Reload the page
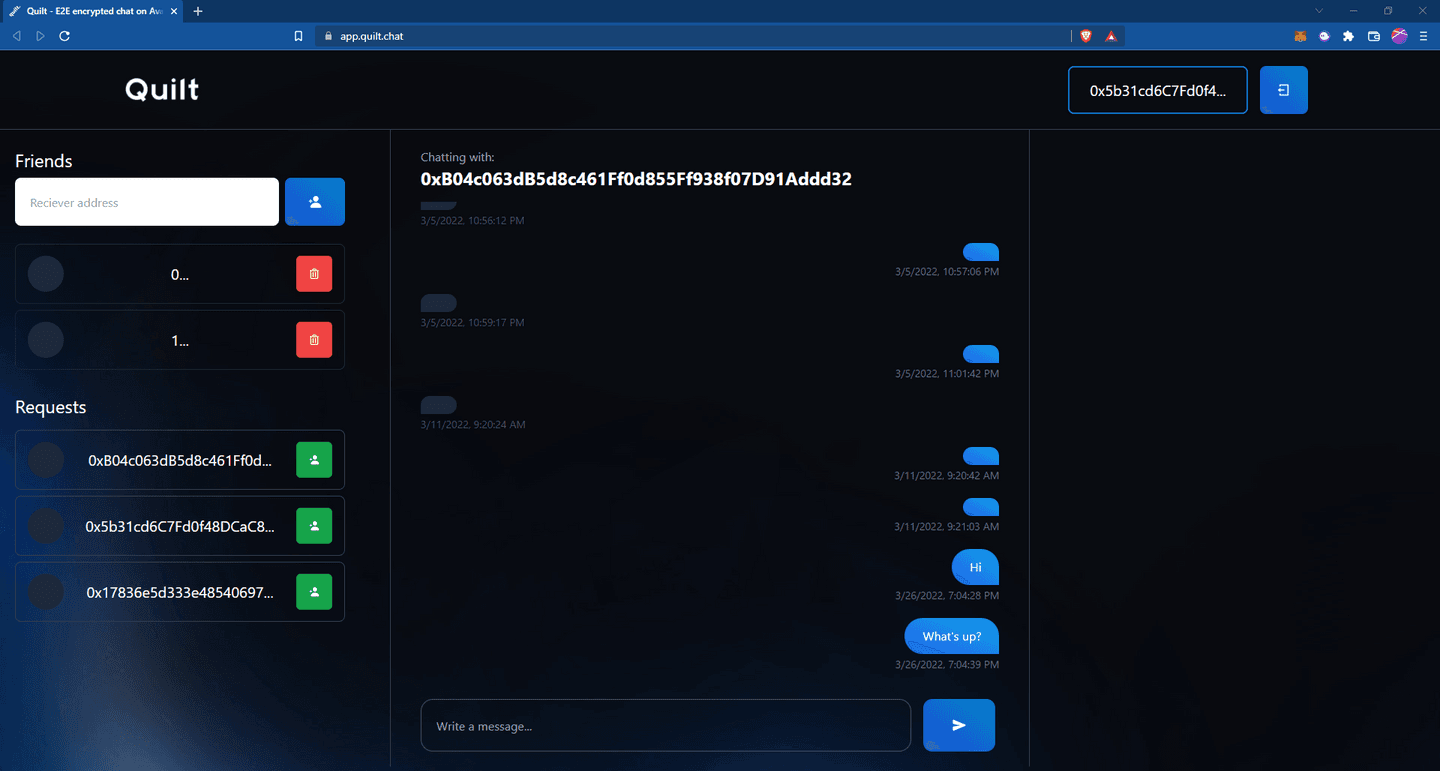Screen dimensions: 1440x771 tap(65, 36)
